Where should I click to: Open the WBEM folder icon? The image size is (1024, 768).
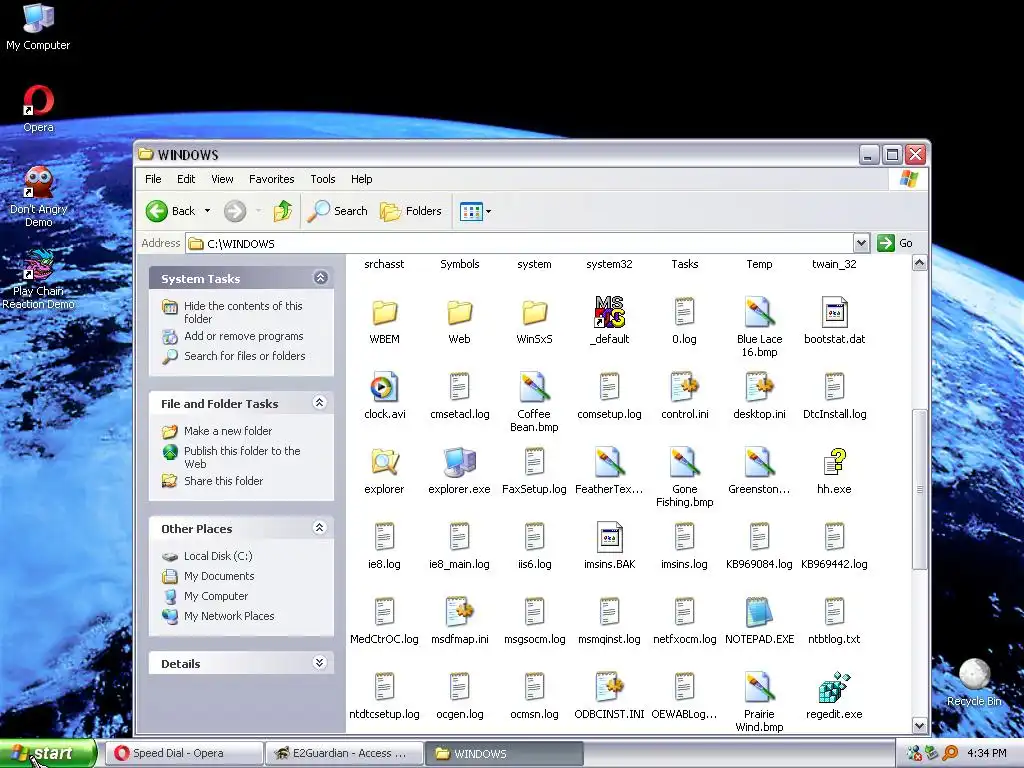(384, 313)
